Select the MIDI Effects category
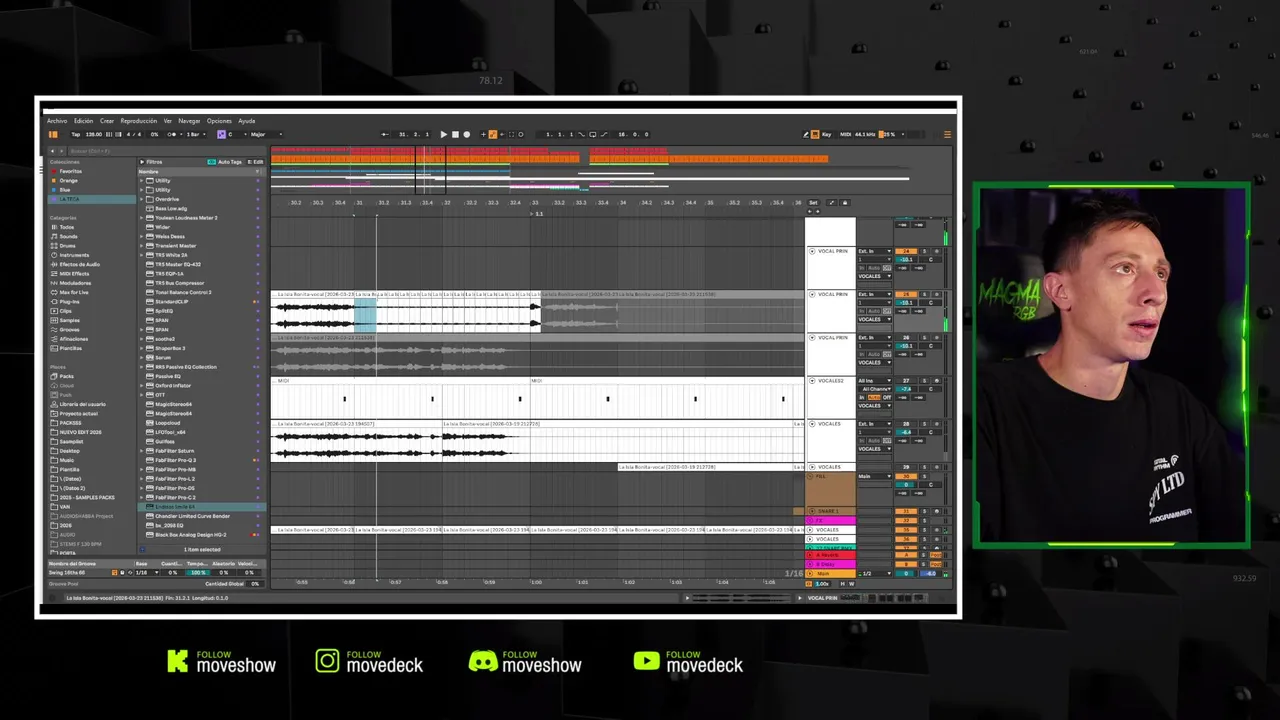 (x=74, y=273)
